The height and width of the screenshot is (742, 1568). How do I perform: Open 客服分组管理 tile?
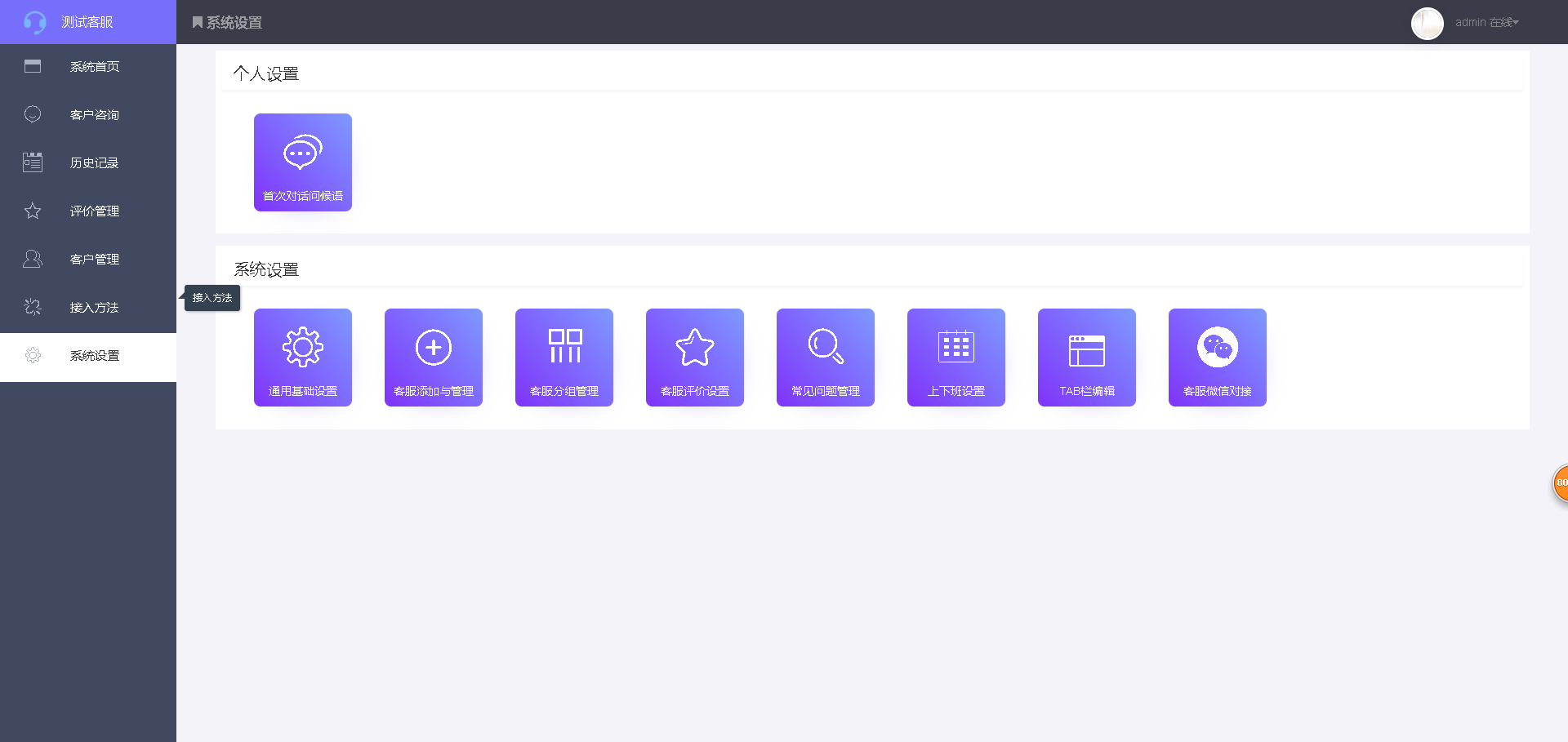[x=564, y=358]
